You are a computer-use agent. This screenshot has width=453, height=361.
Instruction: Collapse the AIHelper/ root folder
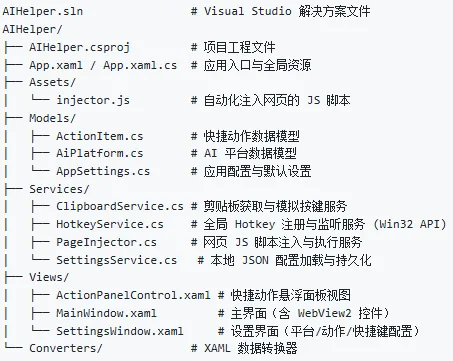pyautogui.click(x=32, y=29)
